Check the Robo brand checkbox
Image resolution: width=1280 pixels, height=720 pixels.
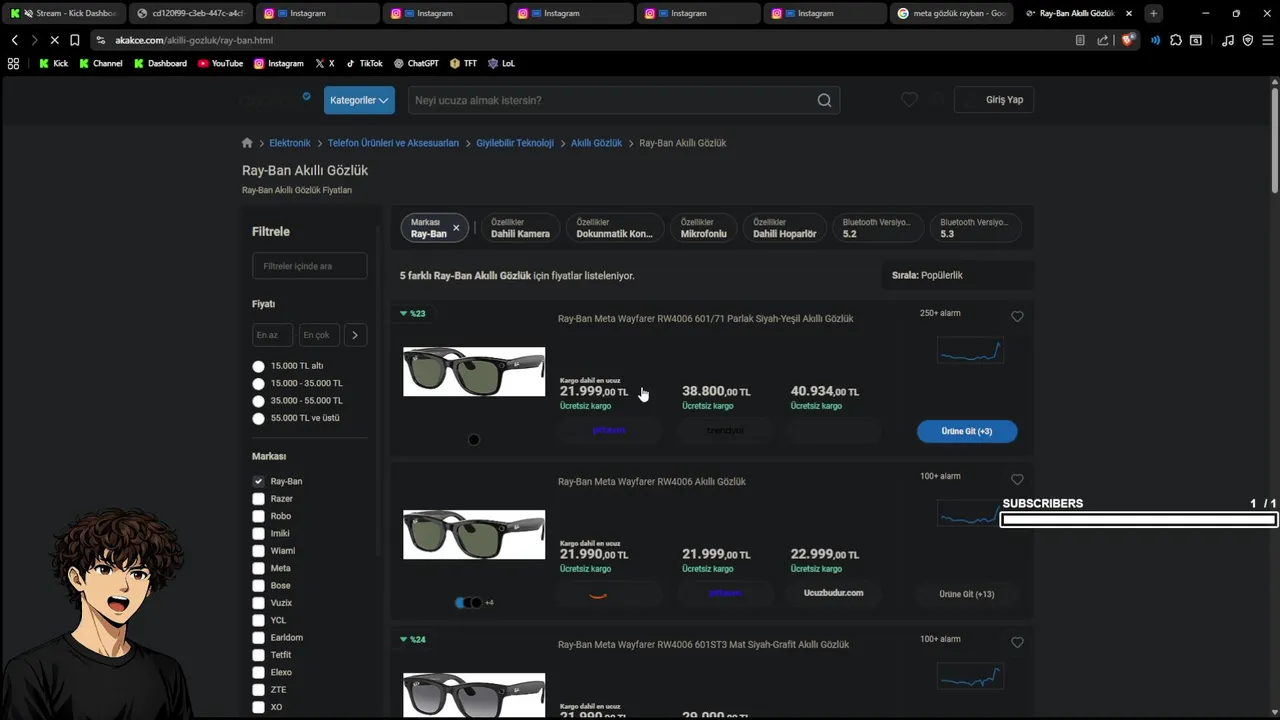pos(258,516)
